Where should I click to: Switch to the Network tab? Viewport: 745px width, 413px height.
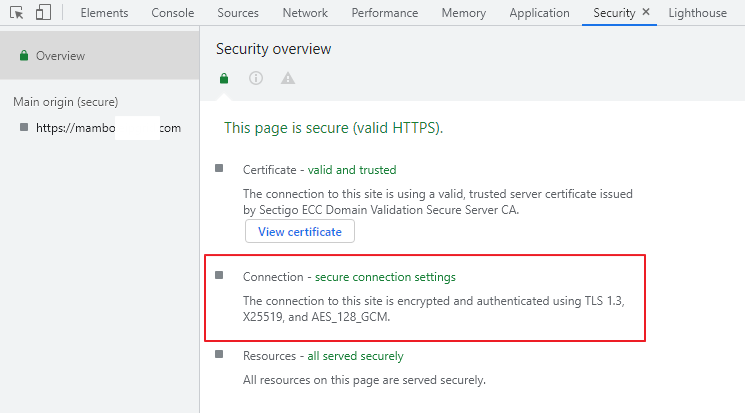tap(305, 13)
